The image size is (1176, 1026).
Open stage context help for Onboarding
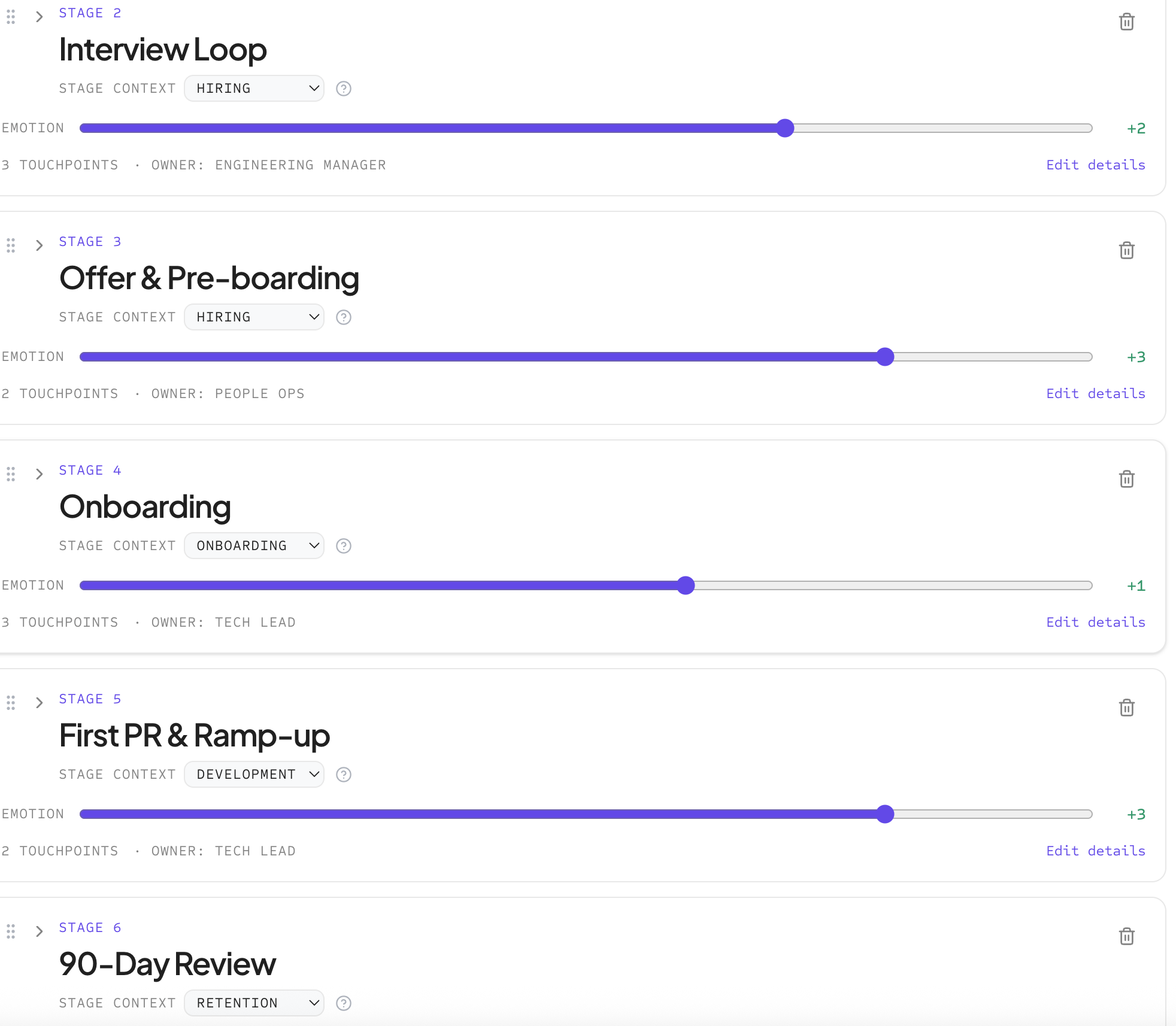tap(344, 546)
